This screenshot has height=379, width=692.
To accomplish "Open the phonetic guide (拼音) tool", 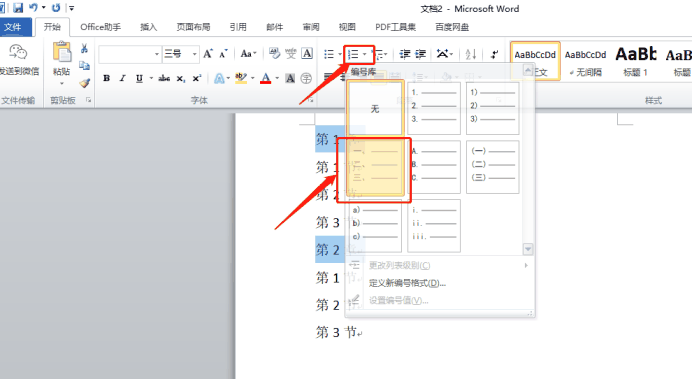I will pos(290,54).
